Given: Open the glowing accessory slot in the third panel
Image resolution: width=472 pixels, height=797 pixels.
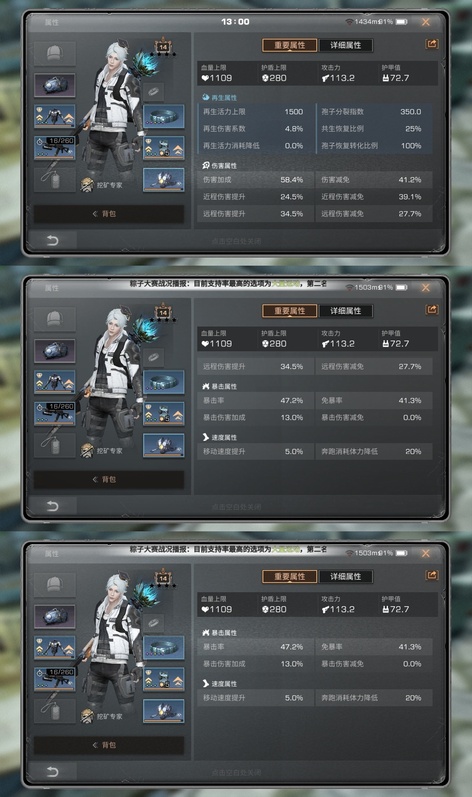Looking at the screenshot, I should (164, 711).
